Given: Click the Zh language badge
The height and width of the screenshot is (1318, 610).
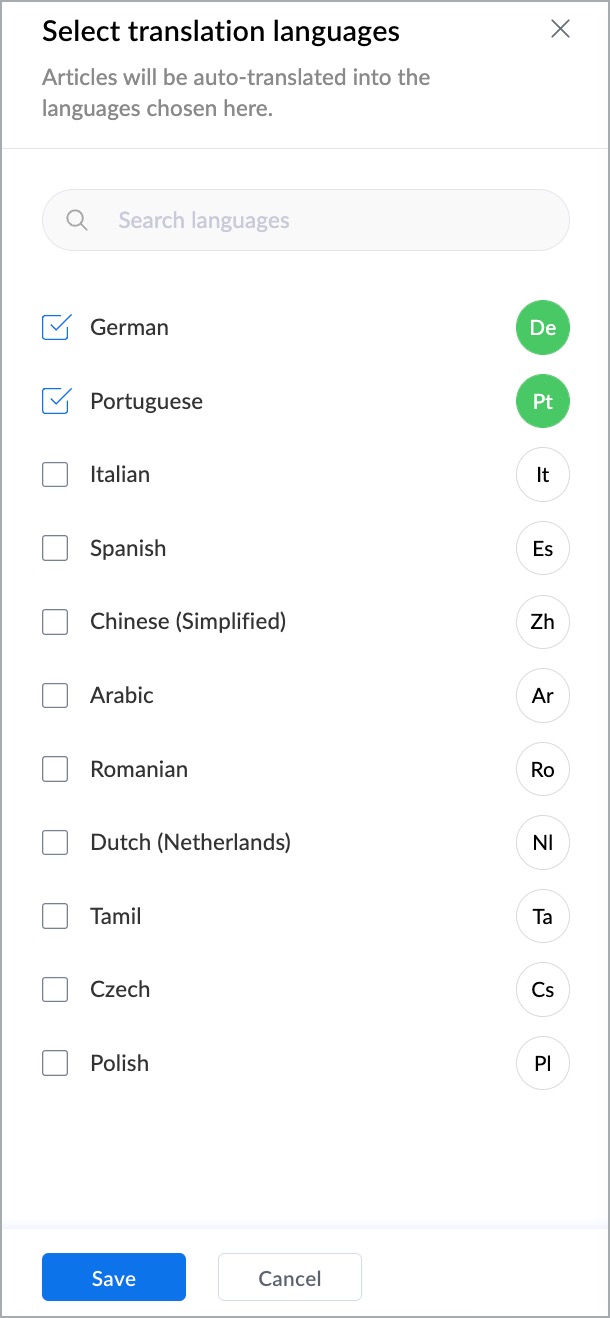Looking at the screenshot, I should coord(543,622).
